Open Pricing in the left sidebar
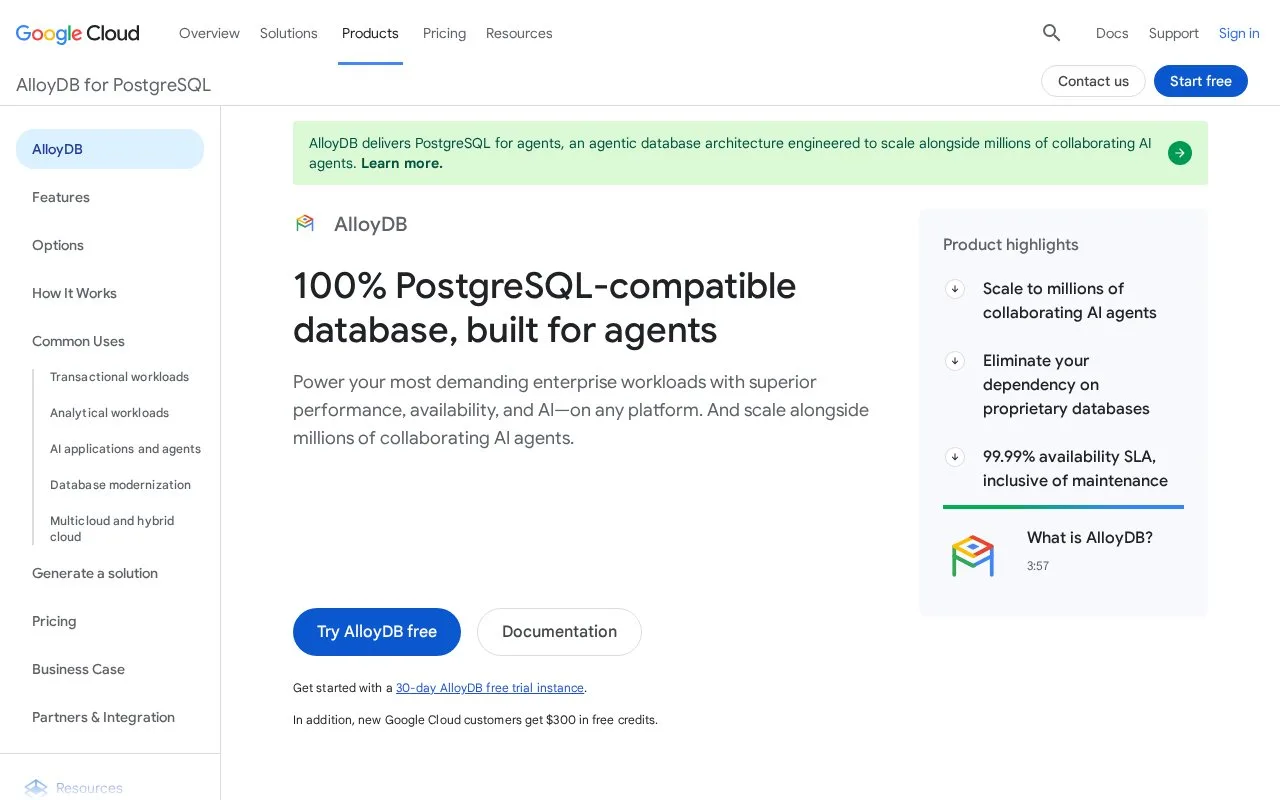This screenshot has width=1280, height=800. [x=54, y=621]
